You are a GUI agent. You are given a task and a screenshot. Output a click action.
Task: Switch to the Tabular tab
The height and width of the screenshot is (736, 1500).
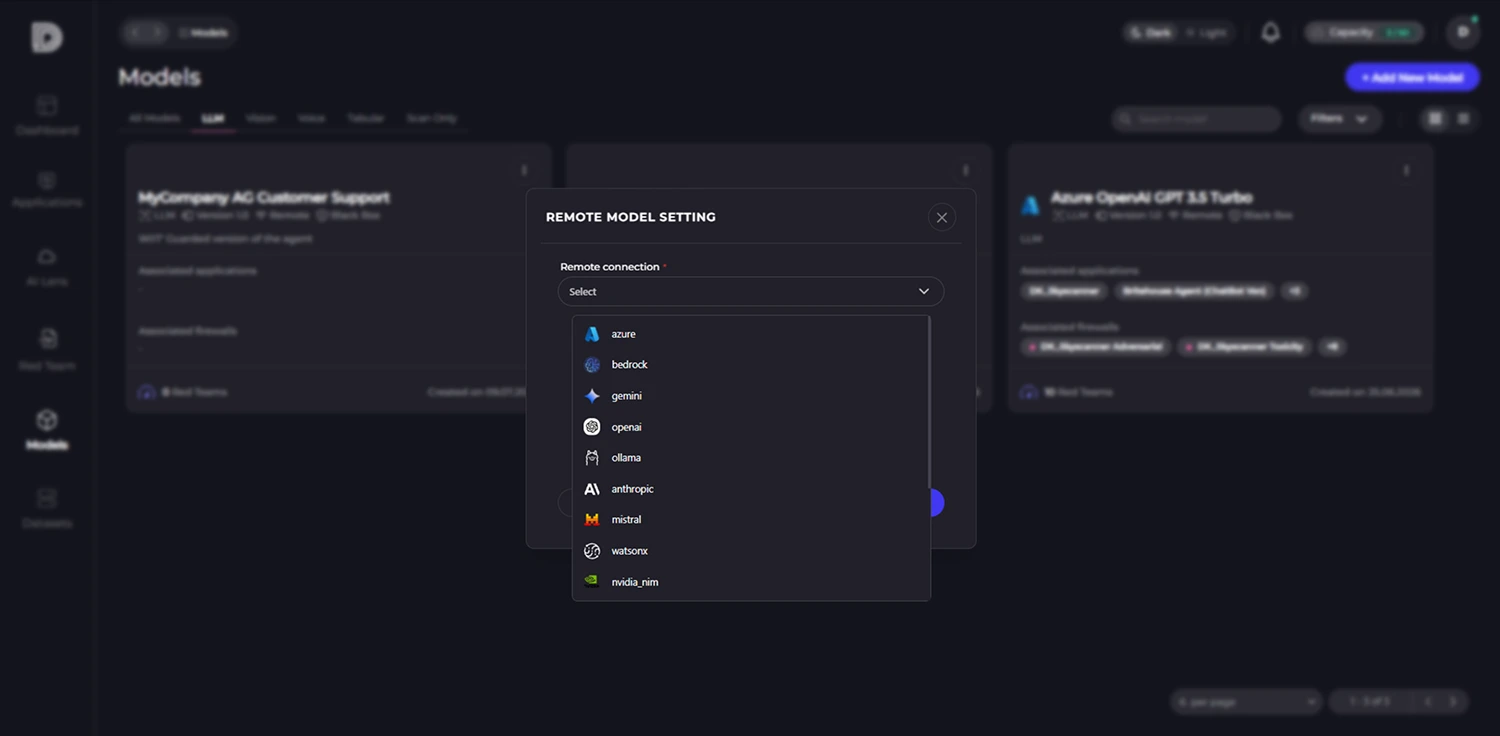[x=365, y=118]
